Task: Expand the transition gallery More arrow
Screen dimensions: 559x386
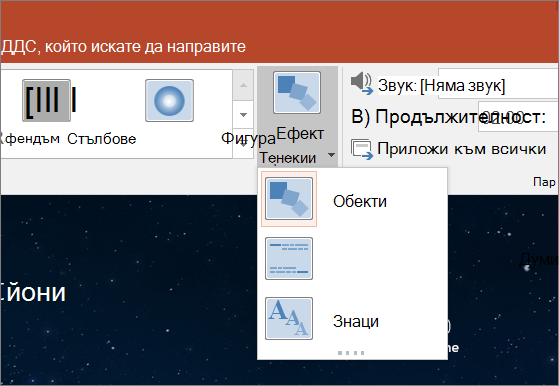Action: 243,144
